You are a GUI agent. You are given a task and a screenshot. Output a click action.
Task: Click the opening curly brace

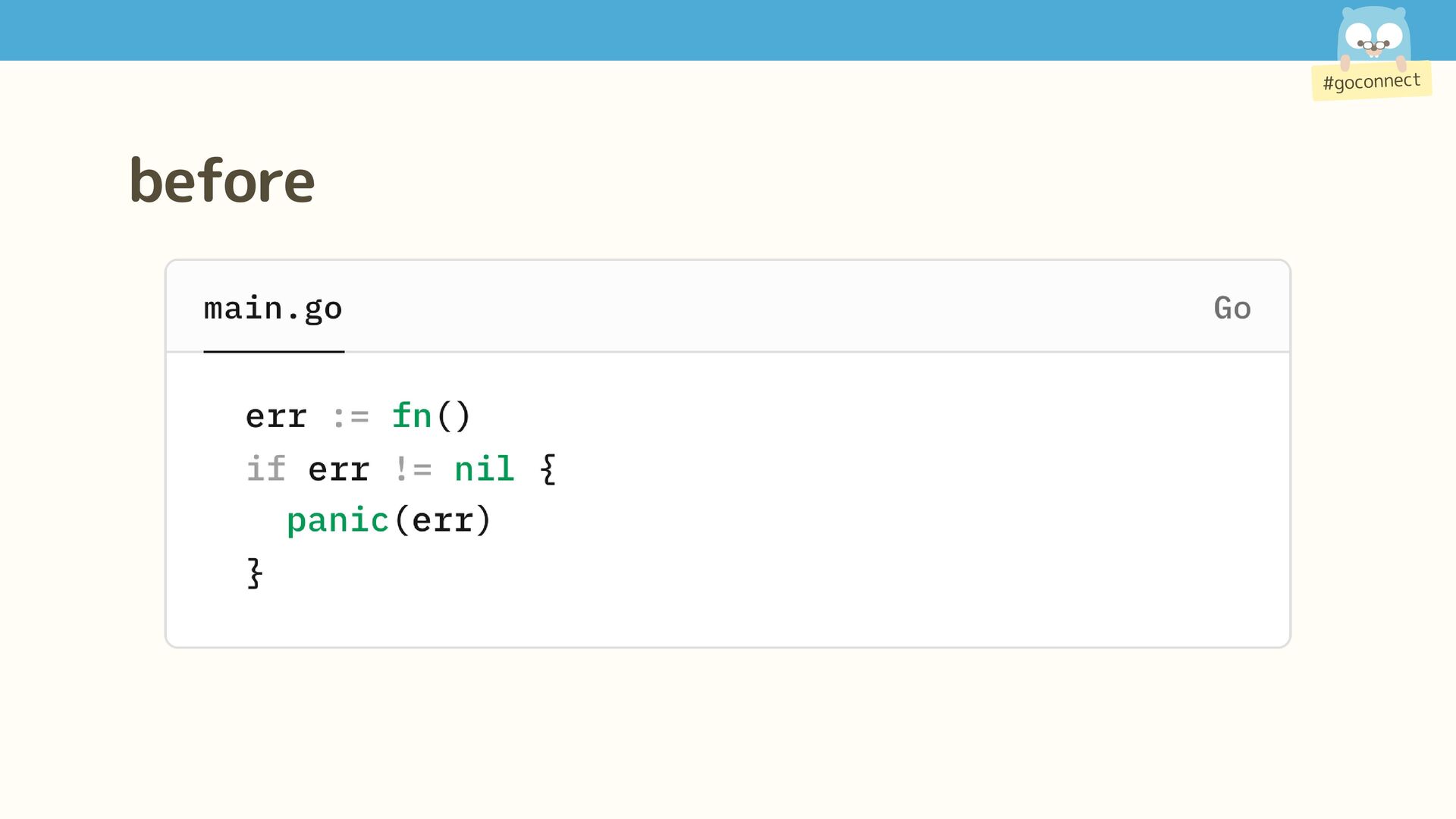pyautogui.click(x=548, y=469)
